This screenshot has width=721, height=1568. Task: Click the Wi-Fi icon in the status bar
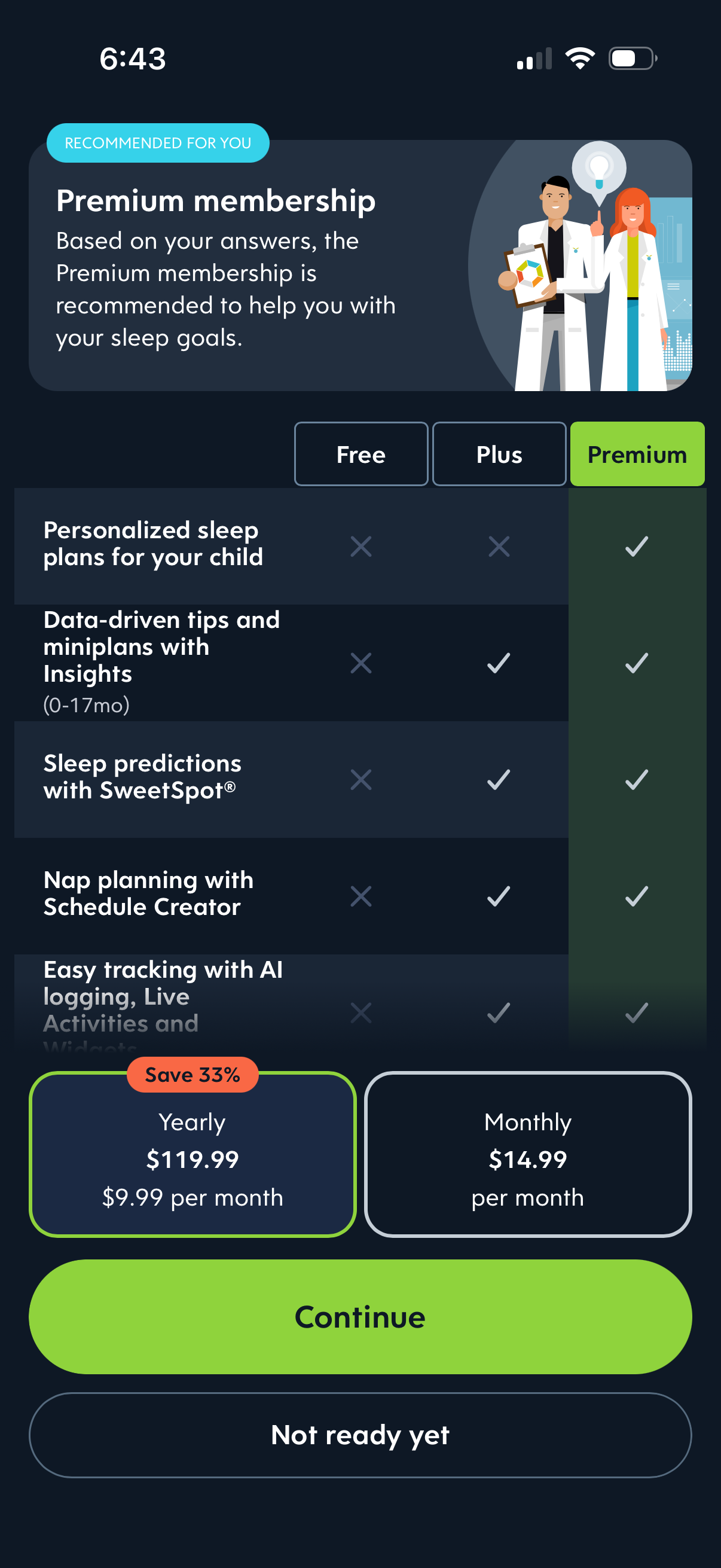pos(579,58)
